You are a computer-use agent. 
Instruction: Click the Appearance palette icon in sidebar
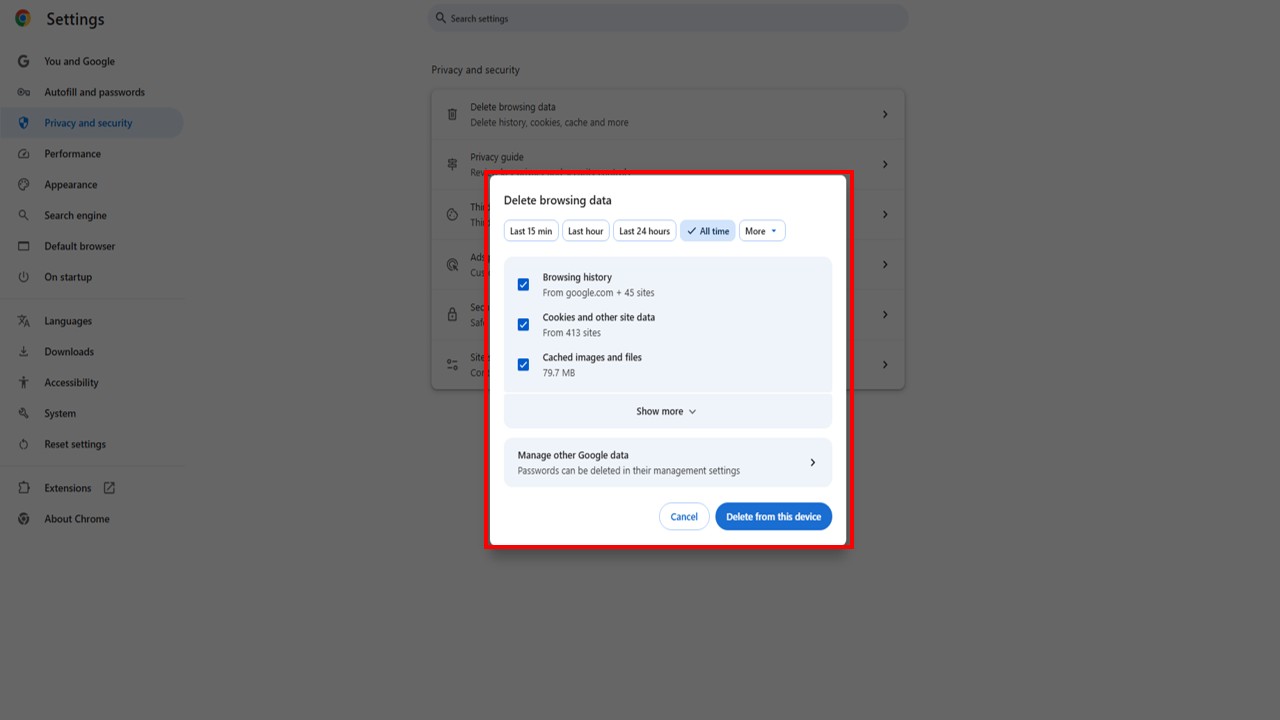[23, 185]
